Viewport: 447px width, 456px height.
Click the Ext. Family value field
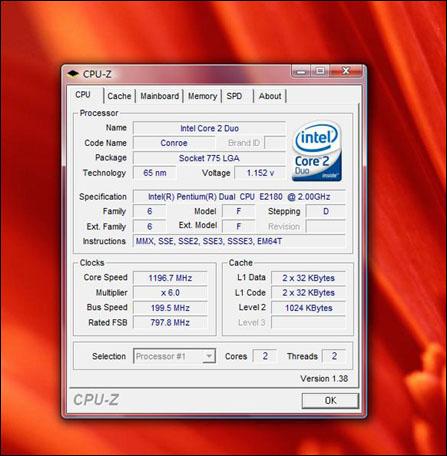(149, 226)
